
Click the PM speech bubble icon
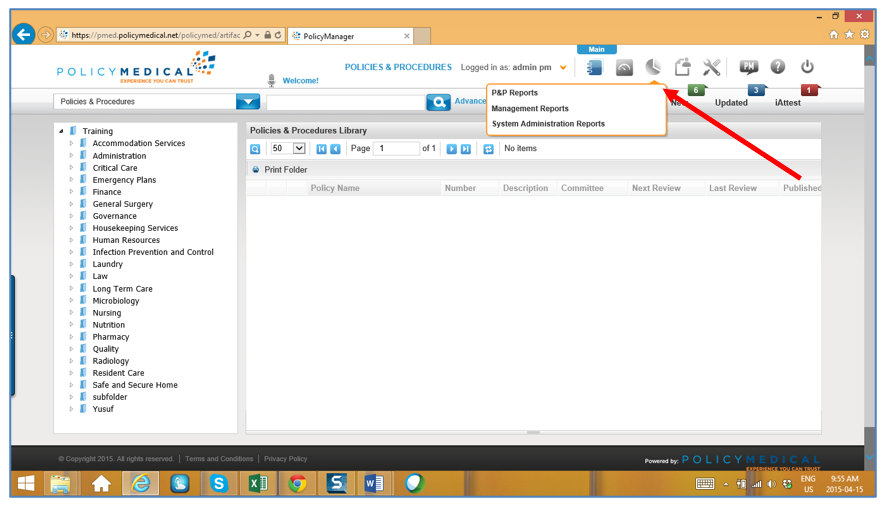tap(748, 67)
